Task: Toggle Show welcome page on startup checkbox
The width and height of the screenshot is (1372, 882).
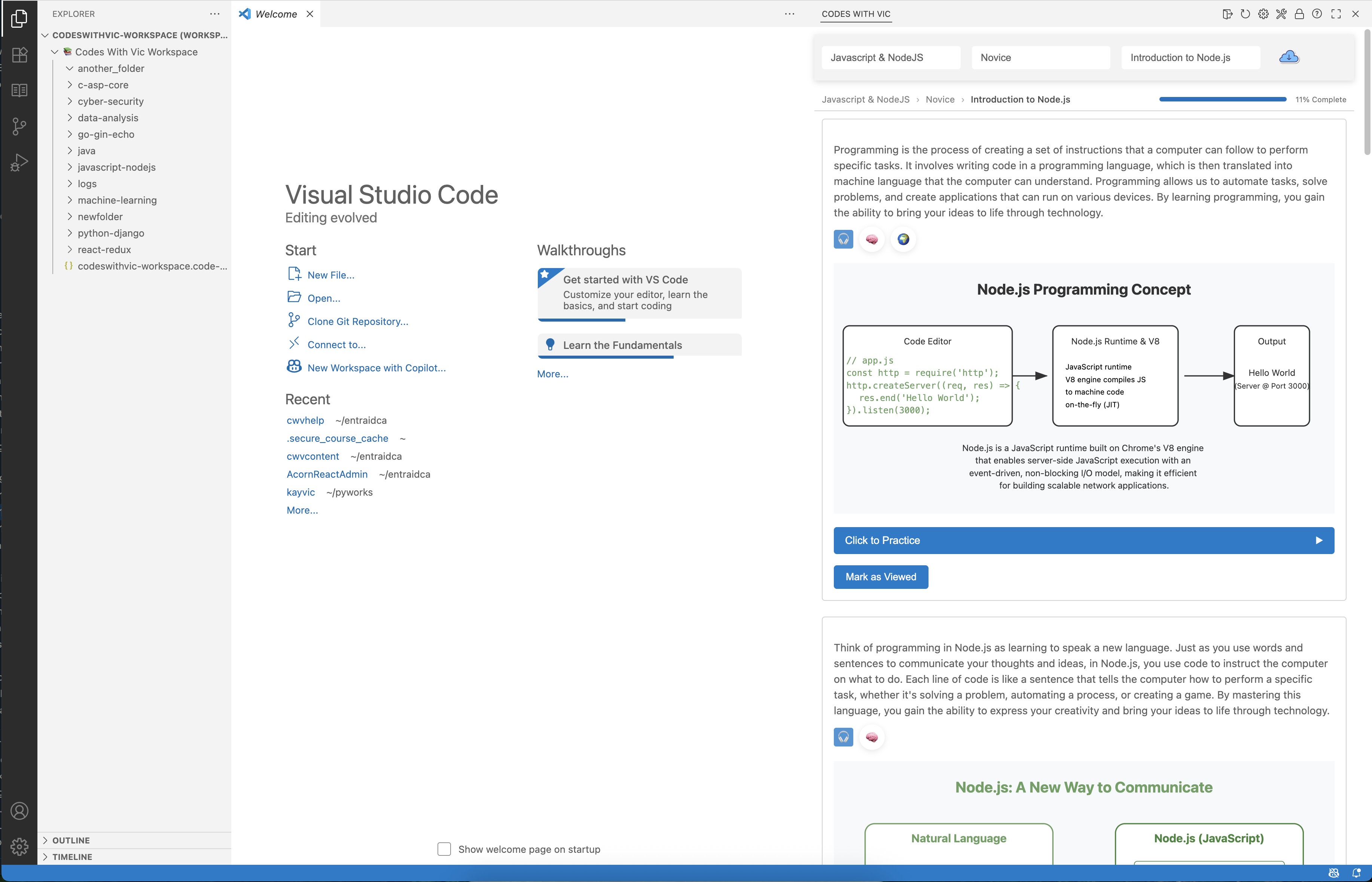Action: tap(444, 849)
